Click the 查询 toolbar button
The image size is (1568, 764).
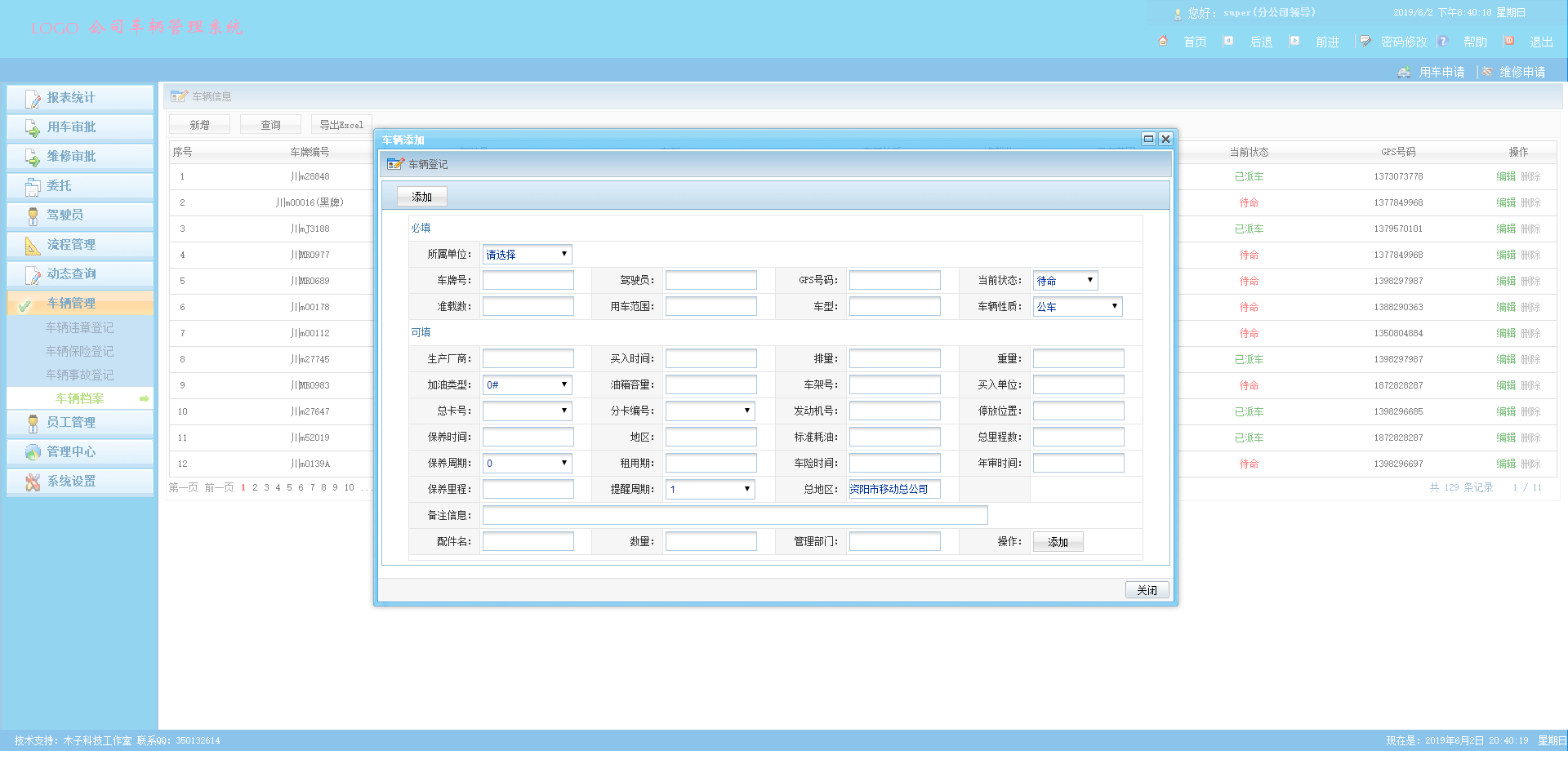pos(270,125)
